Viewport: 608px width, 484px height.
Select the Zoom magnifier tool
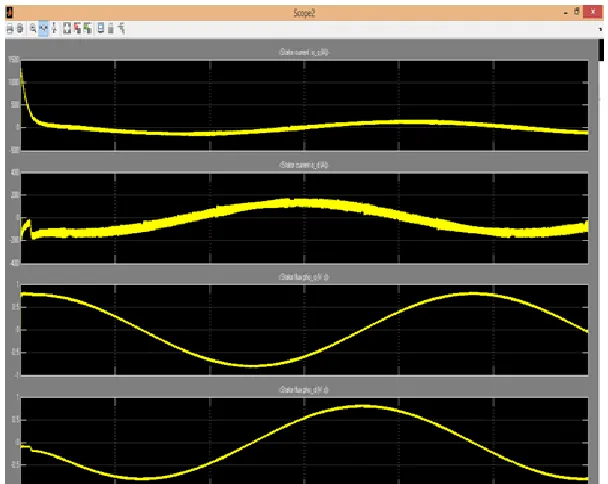click(33, 28)
